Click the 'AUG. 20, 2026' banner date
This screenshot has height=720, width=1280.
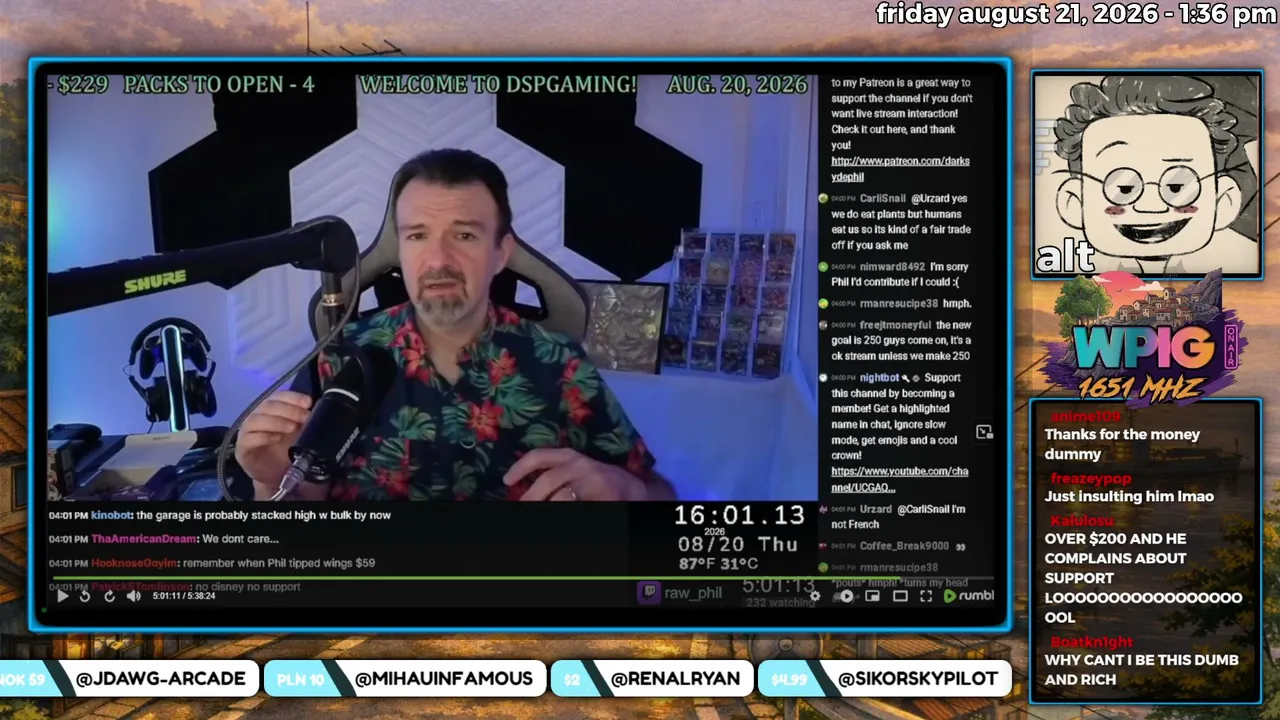click(x=735, y=85)
